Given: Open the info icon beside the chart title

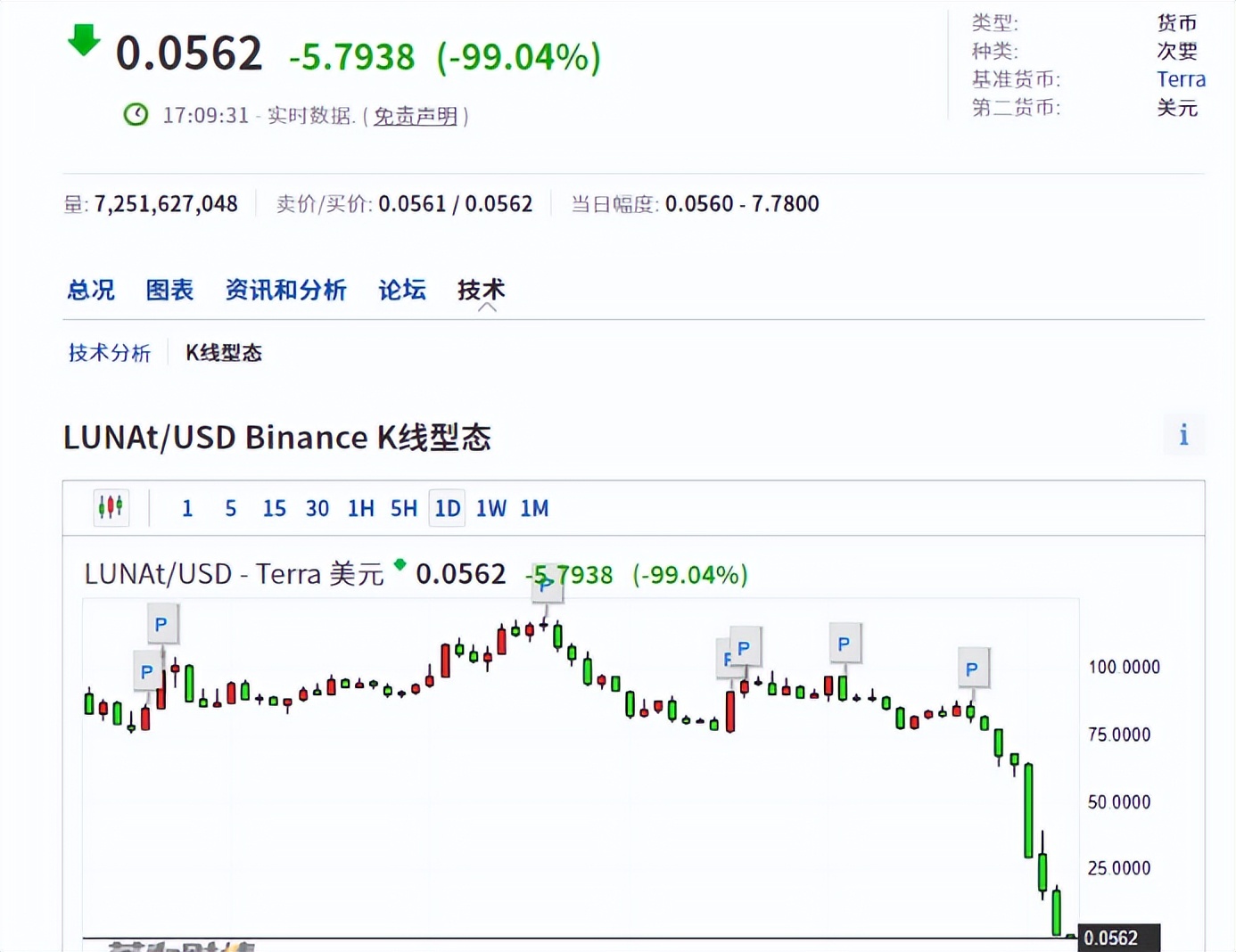Looking at the screenshot, I should [x=1183, y=435].
